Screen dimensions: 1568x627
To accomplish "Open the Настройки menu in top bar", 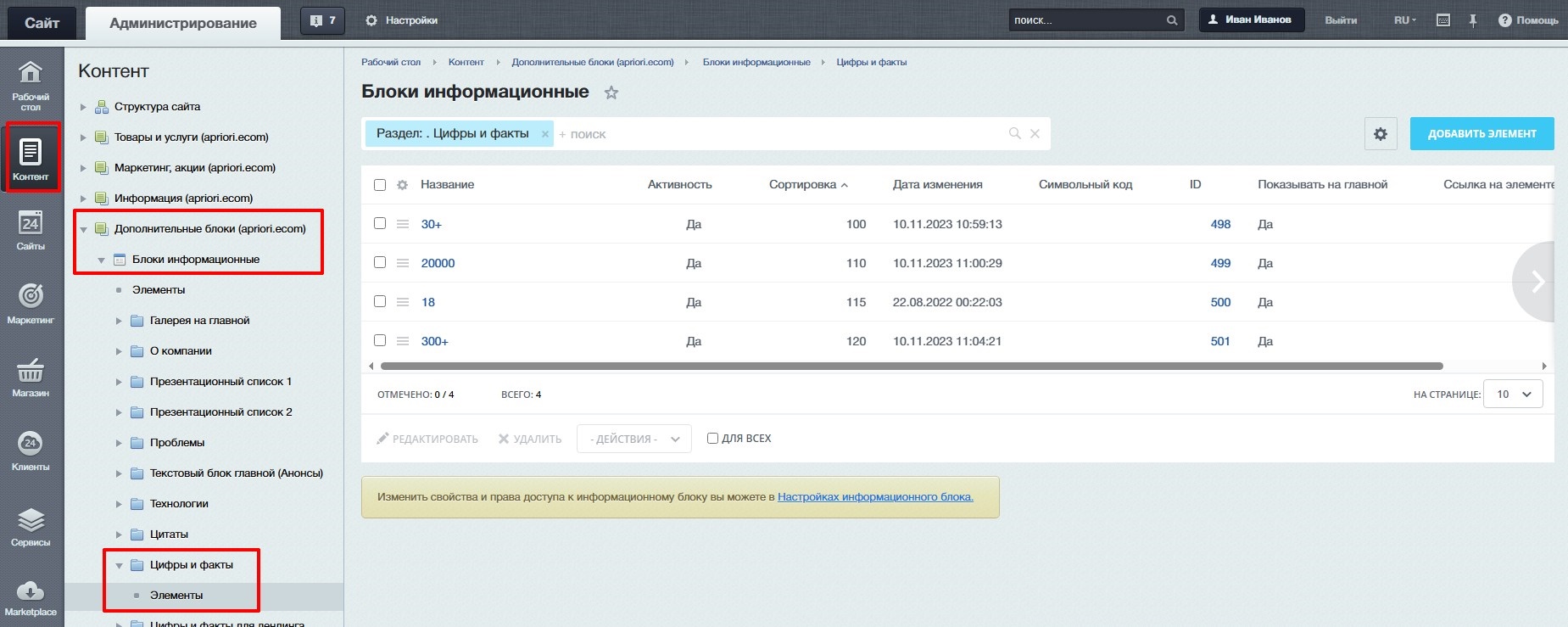I will (401, 20).
